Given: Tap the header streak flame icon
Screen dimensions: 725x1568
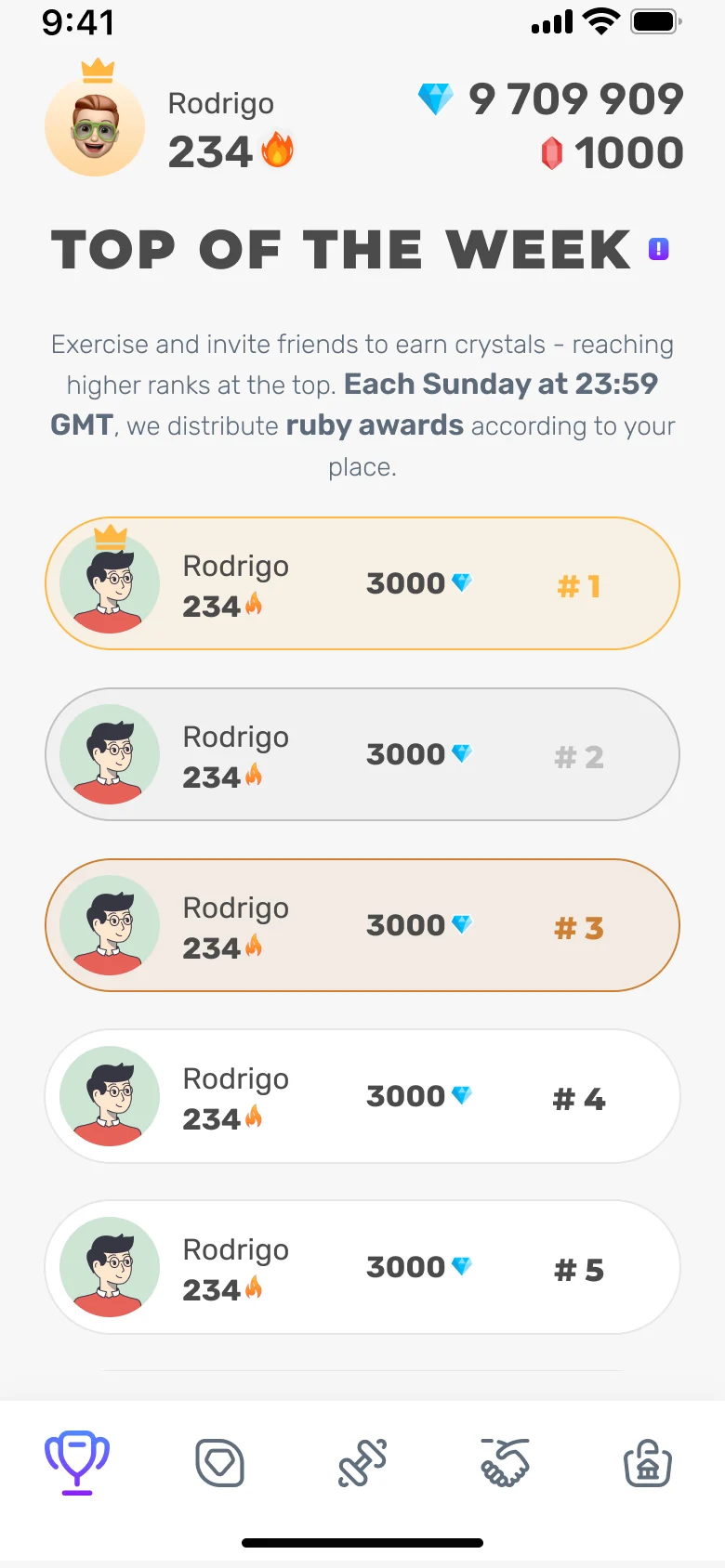Looking at the screenshot, I should click(278, 150).
